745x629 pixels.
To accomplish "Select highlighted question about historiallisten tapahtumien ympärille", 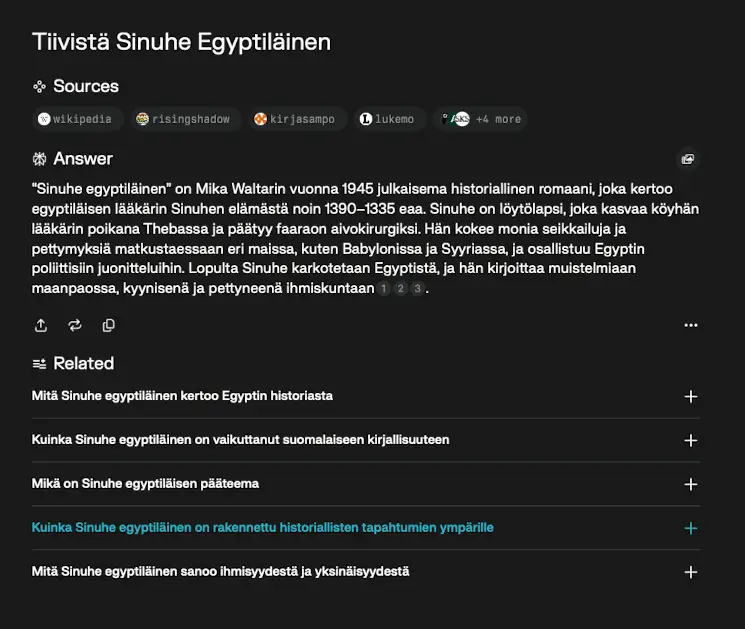I will (263, 527).
